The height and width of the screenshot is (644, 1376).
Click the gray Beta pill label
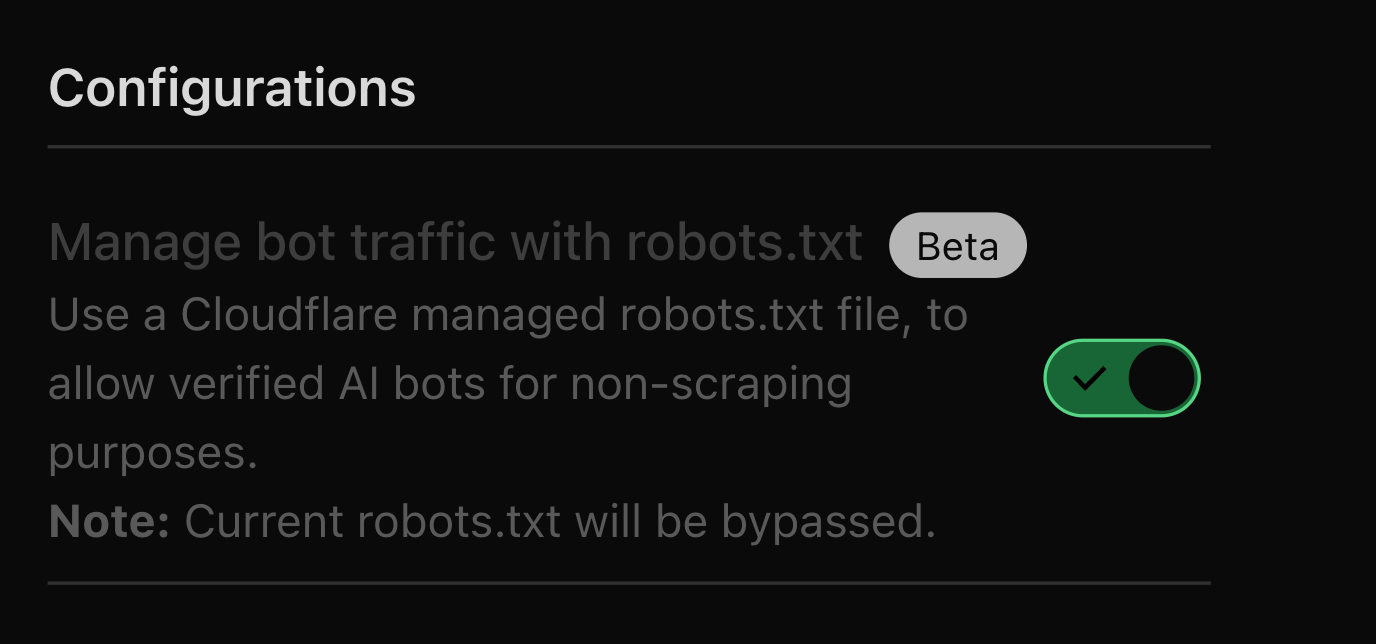(957, 245)
